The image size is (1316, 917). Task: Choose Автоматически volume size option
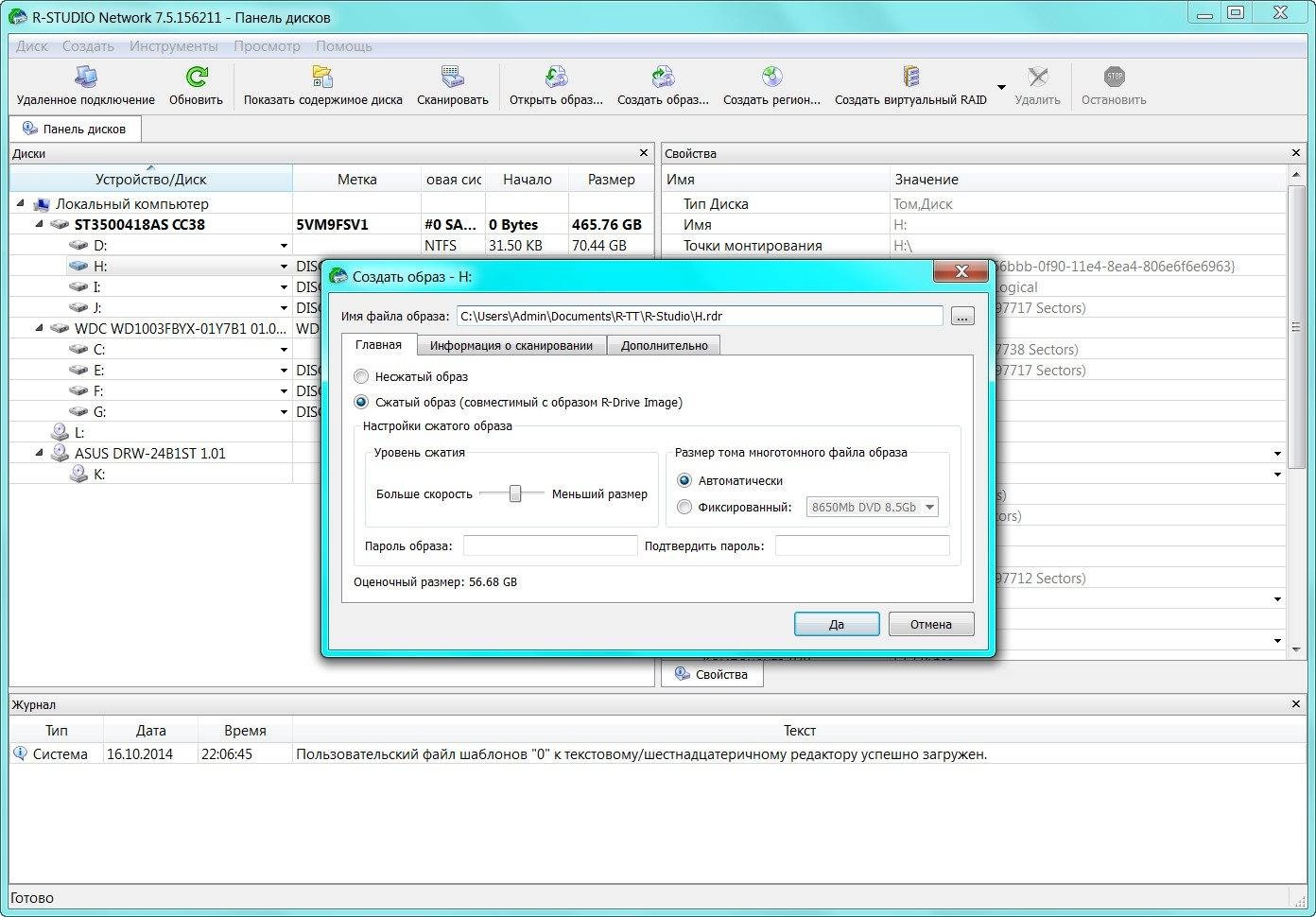click(x=684, y=480)
